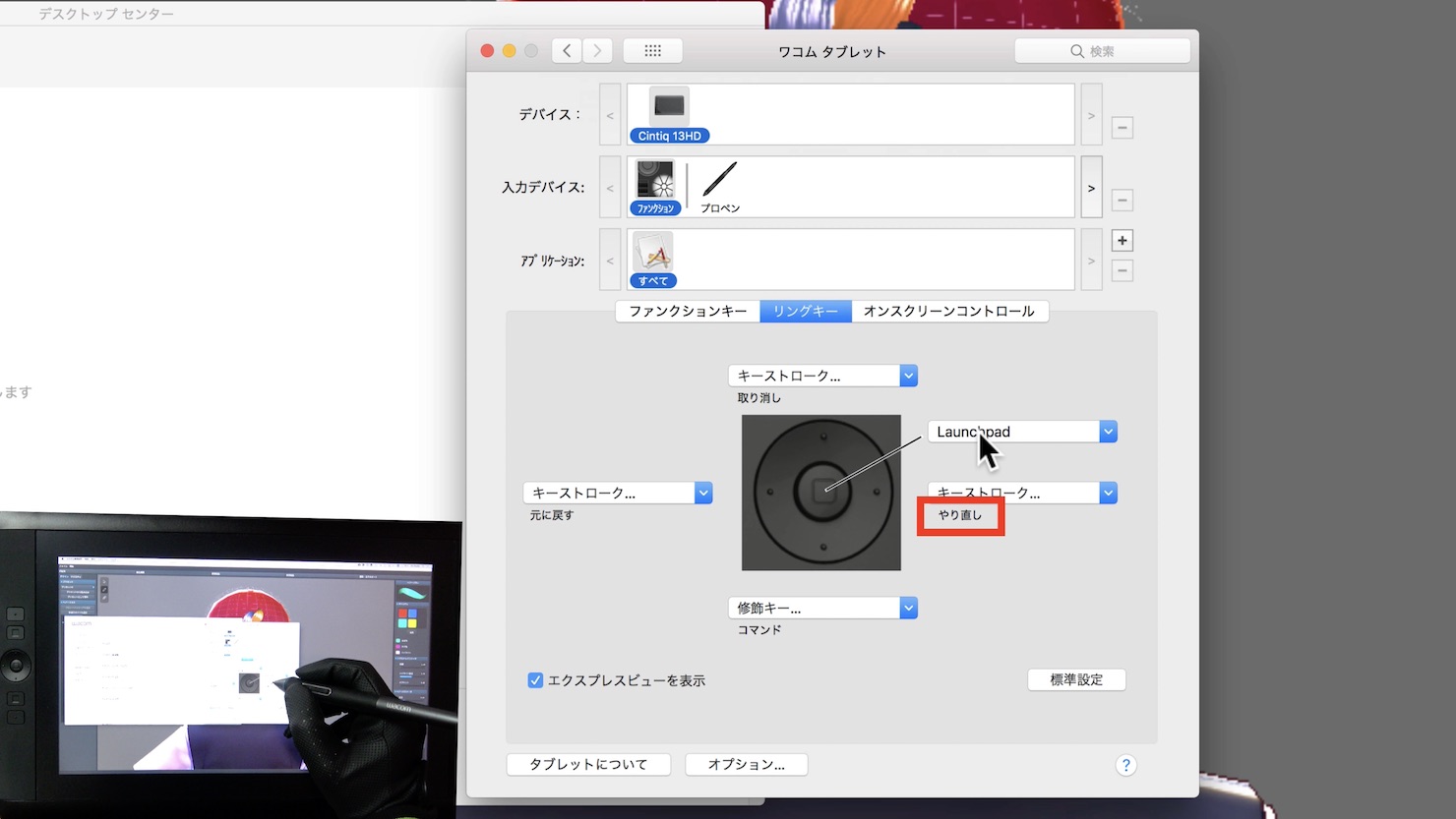Select the Pro Pen tool icon
This screenshot has width=1456, height=819.
[720, 187]
